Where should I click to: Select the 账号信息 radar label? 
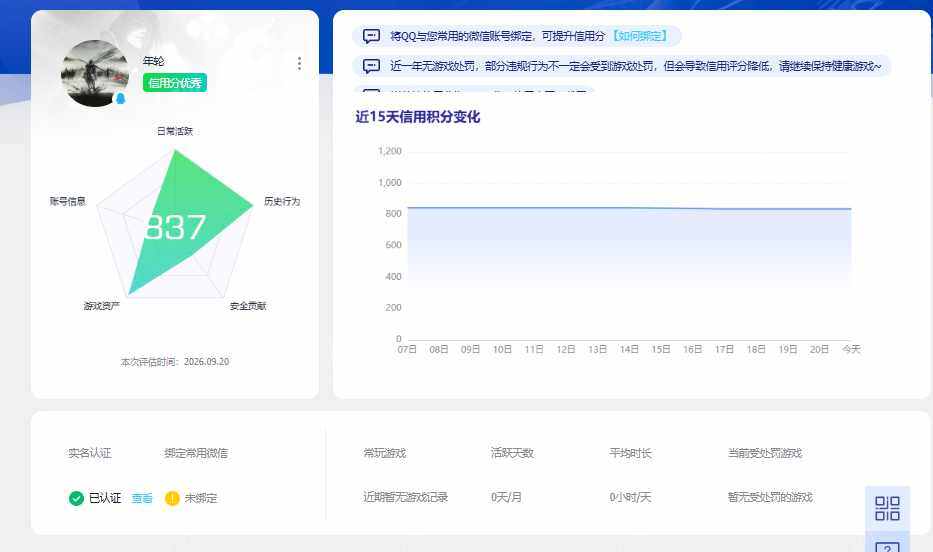[x=68, y=202]
